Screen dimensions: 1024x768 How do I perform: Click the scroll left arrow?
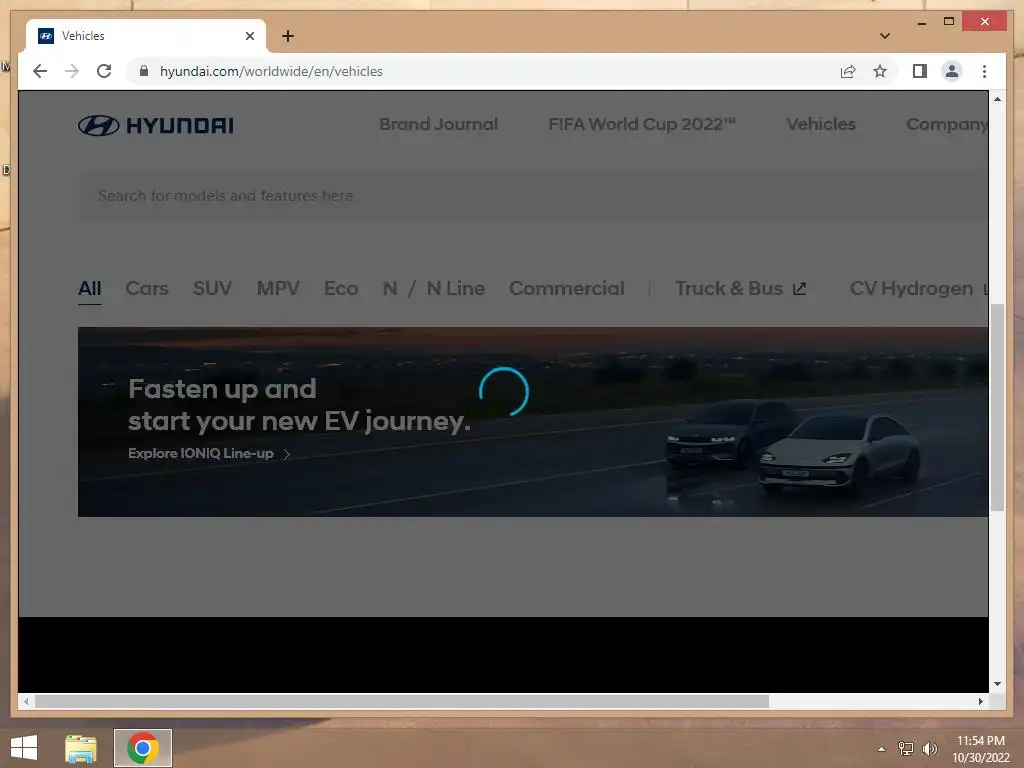[x=26, y=701]
